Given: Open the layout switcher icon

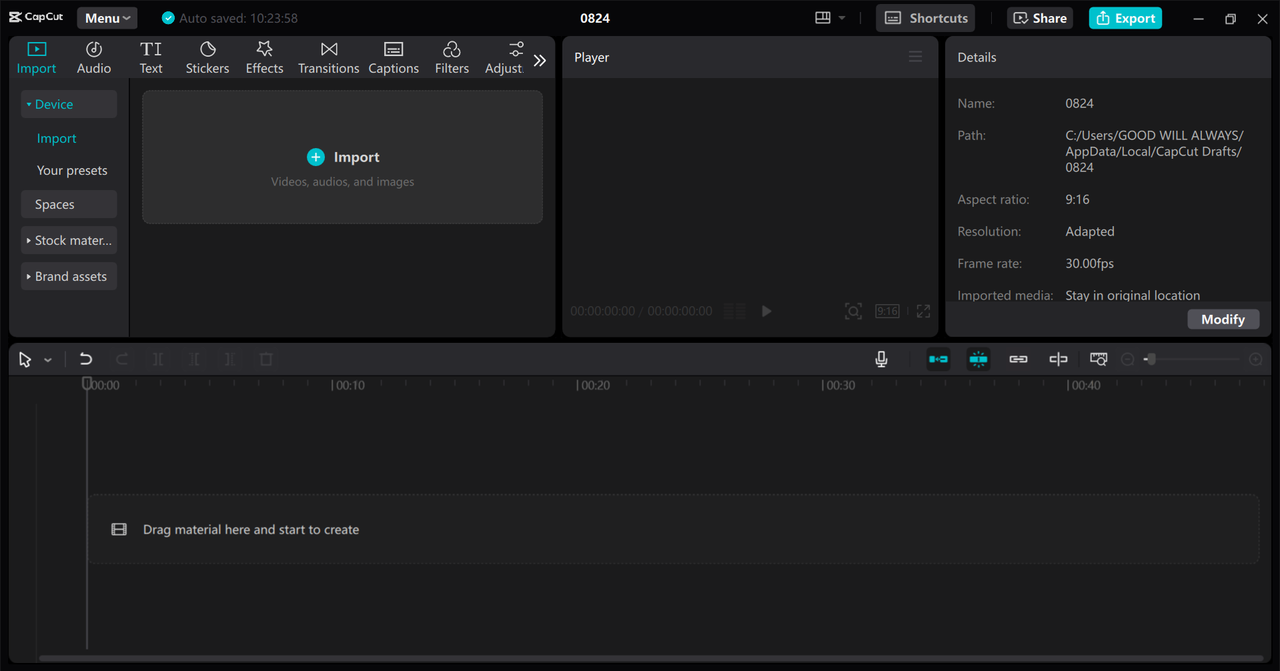Looking at the screenshot, I should click(x=824, y=18).
